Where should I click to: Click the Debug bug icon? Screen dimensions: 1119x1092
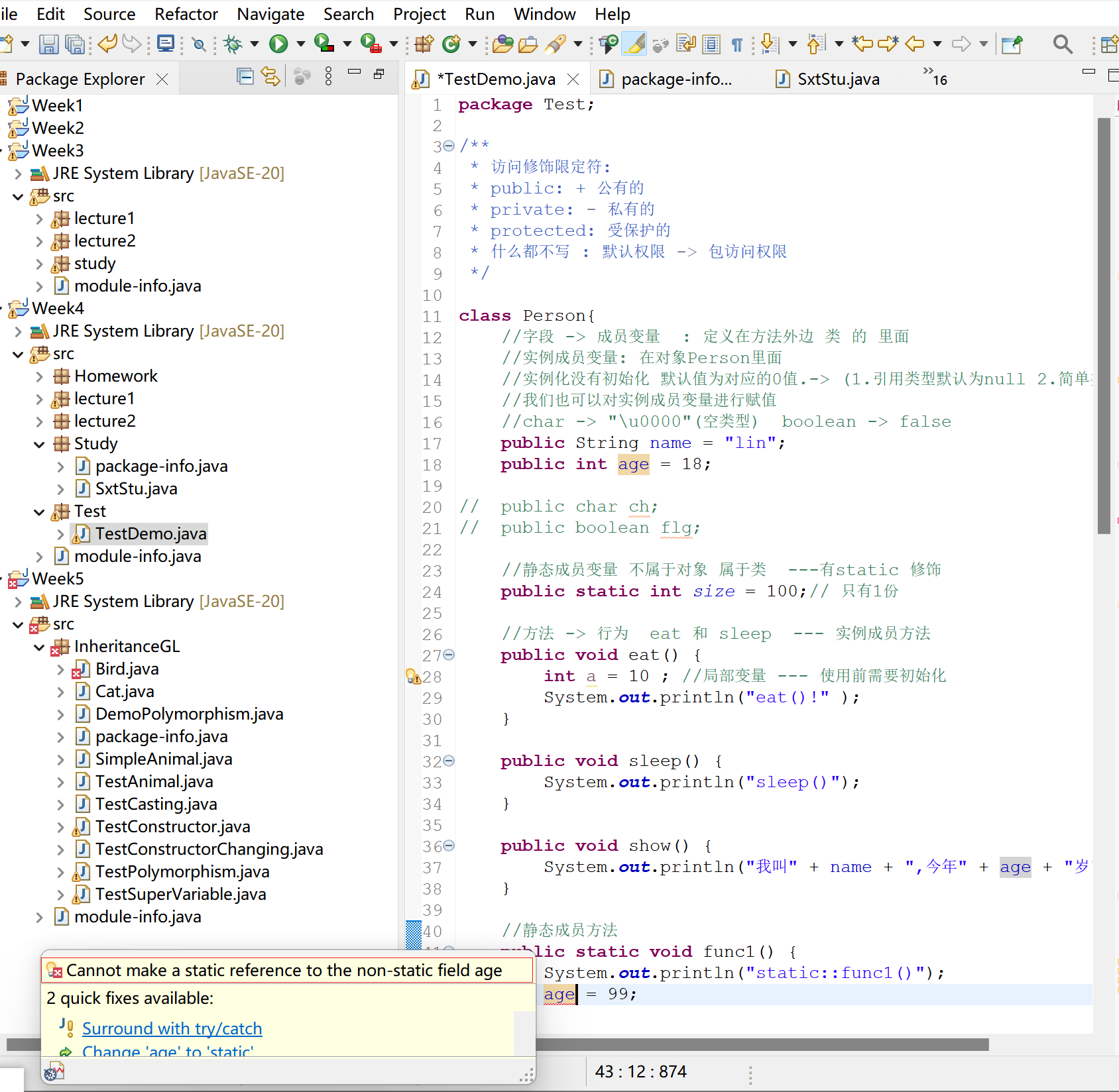[232, 44]
